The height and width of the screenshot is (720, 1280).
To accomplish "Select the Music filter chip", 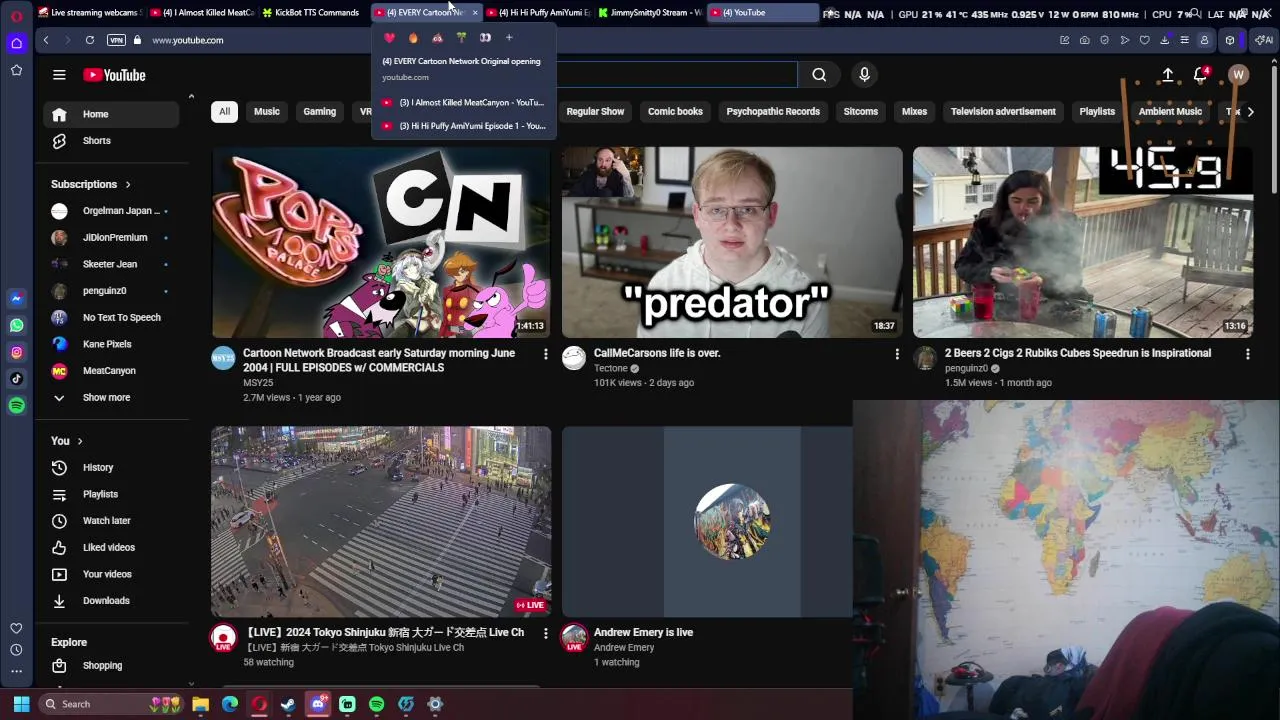I will pyautogui.click(x=267, y=112).
